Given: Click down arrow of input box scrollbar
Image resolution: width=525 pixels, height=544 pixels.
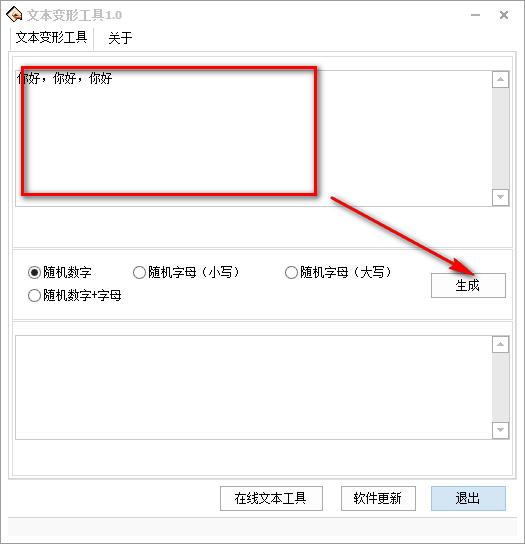Looking at the screenshot, I should [500, 197].
